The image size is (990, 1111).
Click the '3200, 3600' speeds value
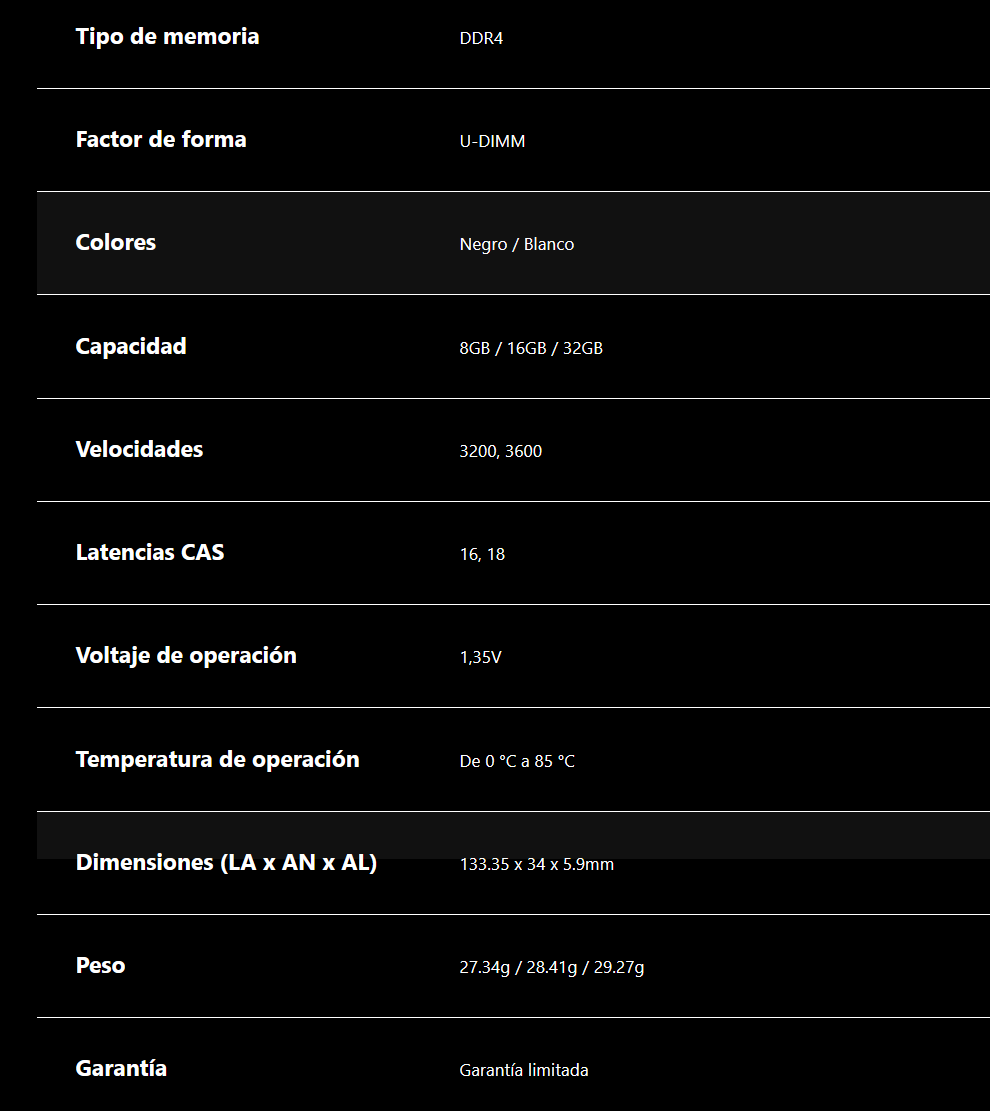pos(500,451)
